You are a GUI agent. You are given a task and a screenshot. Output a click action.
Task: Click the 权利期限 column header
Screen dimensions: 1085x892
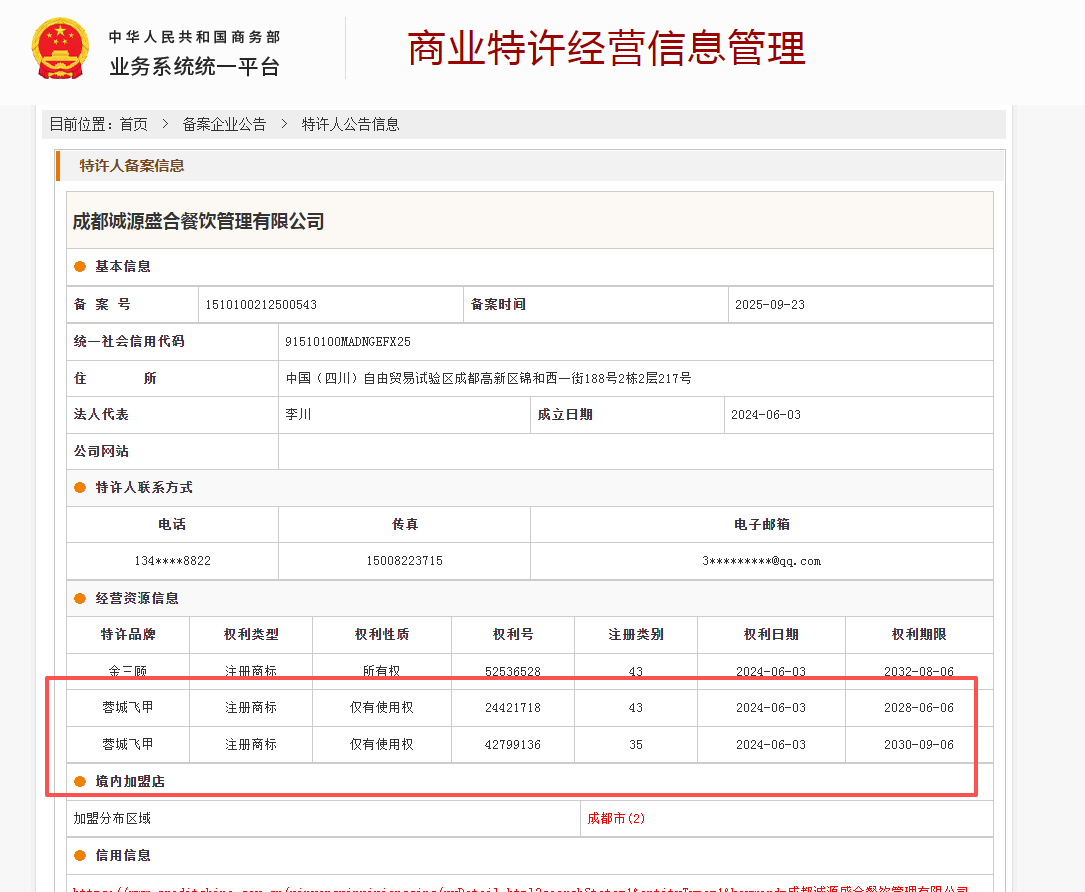(x=919, y=635)
